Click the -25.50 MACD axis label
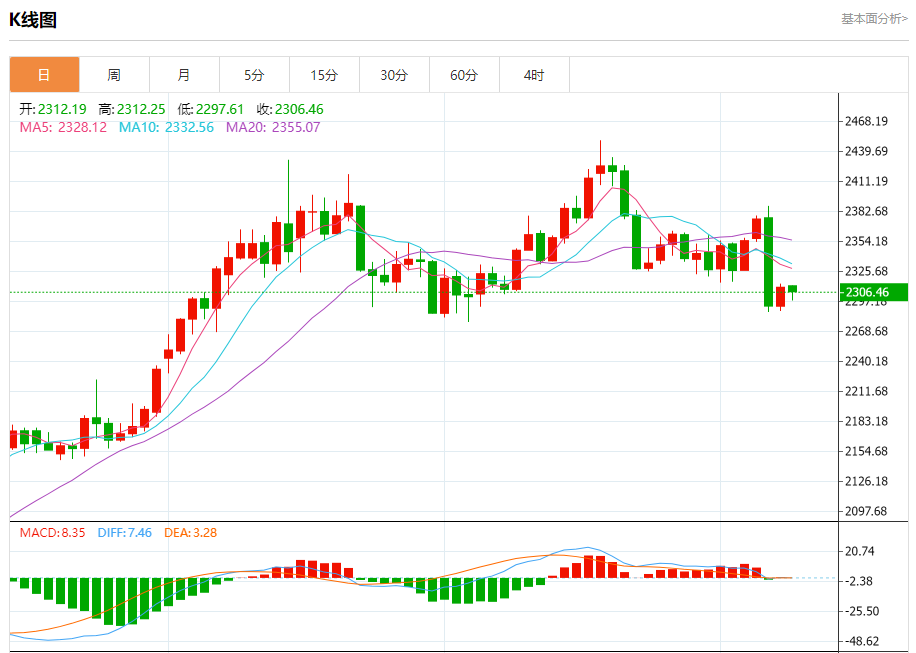 click(x=862, y=611)
